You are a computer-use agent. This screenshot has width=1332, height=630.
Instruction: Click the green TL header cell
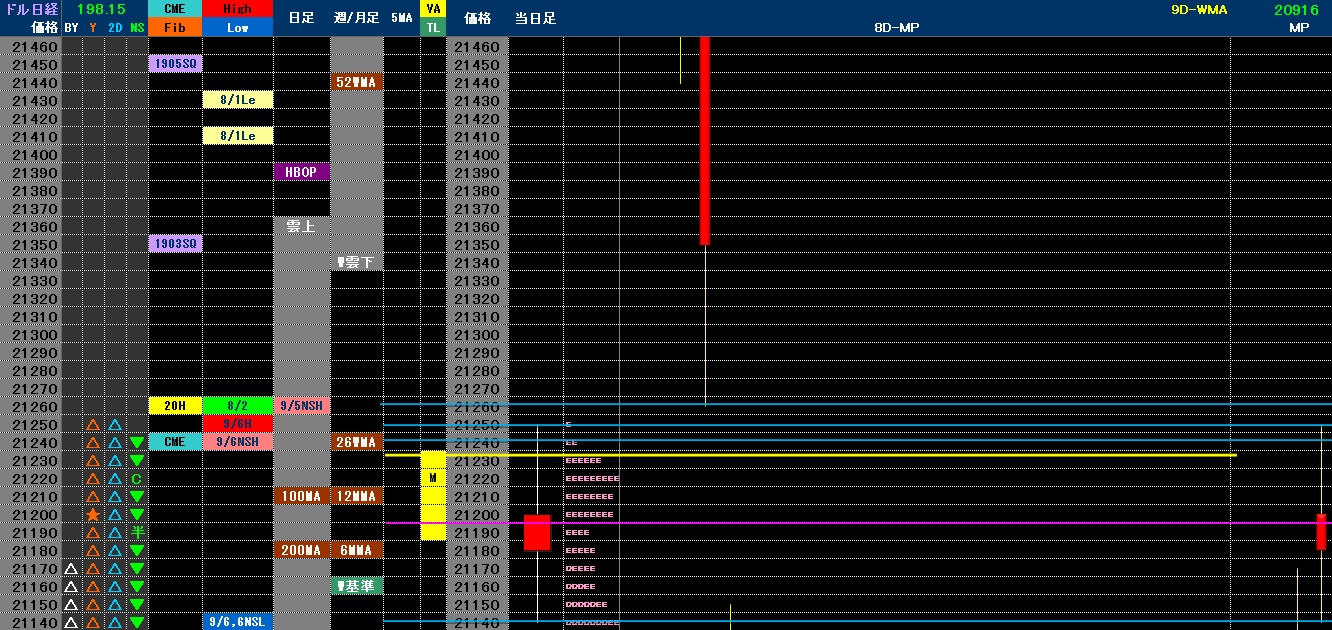tap(433, 28)
